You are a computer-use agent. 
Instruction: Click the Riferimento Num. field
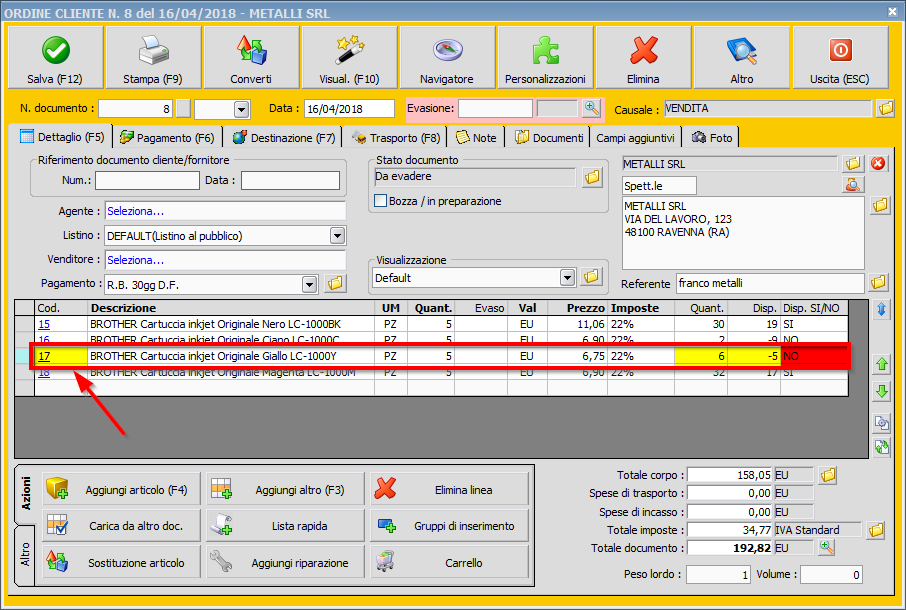(x=147, y=180)
